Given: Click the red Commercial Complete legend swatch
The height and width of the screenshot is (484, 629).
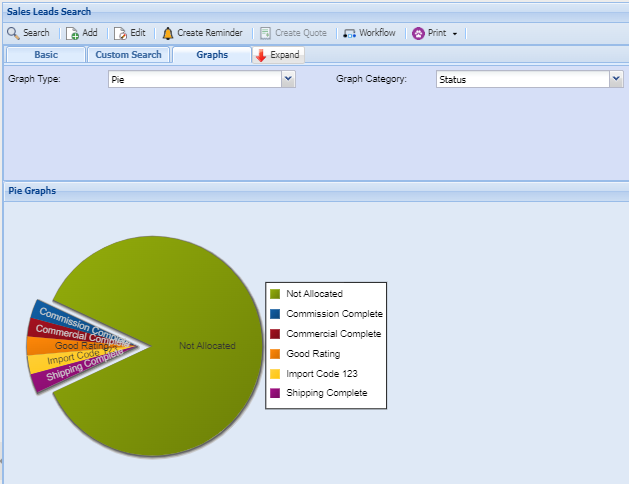Looking at the screenshot, I should (x=275, y=334).
